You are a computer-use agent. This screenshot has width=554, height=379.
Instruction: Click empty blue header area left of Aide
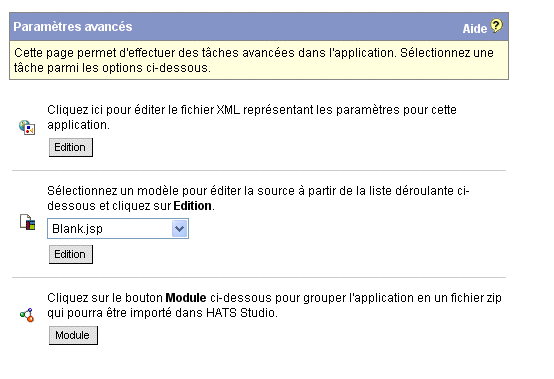297,27
